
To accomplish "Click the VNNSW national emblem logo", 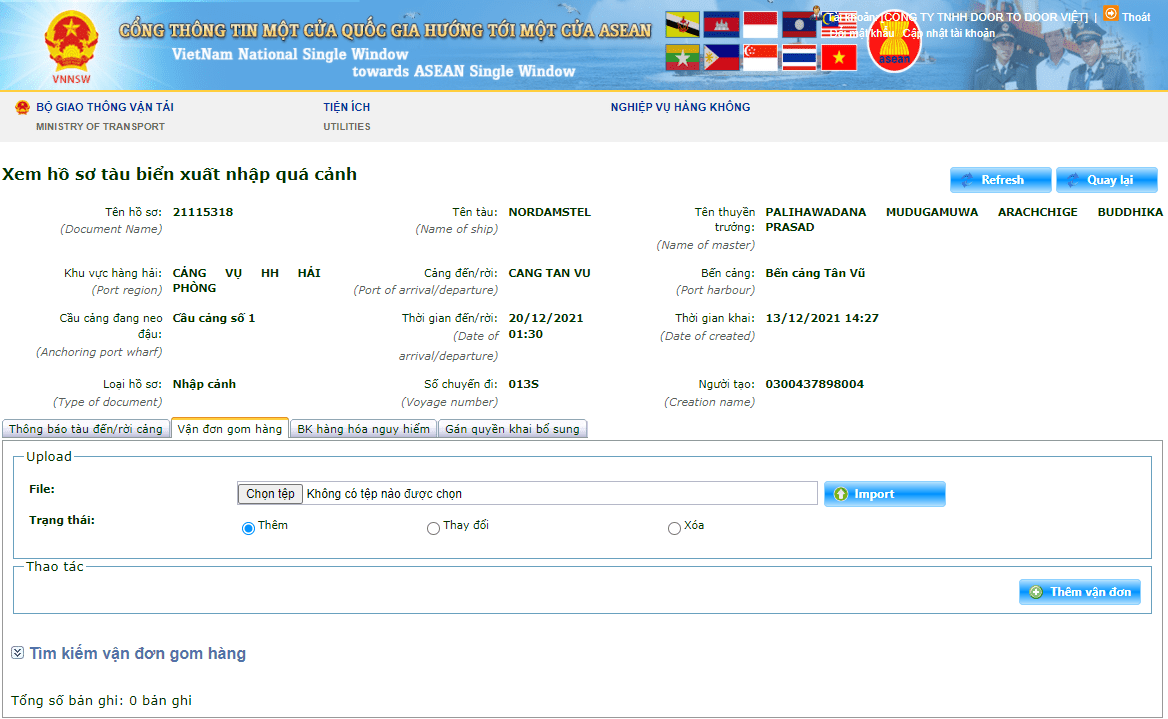I will 71,43.
